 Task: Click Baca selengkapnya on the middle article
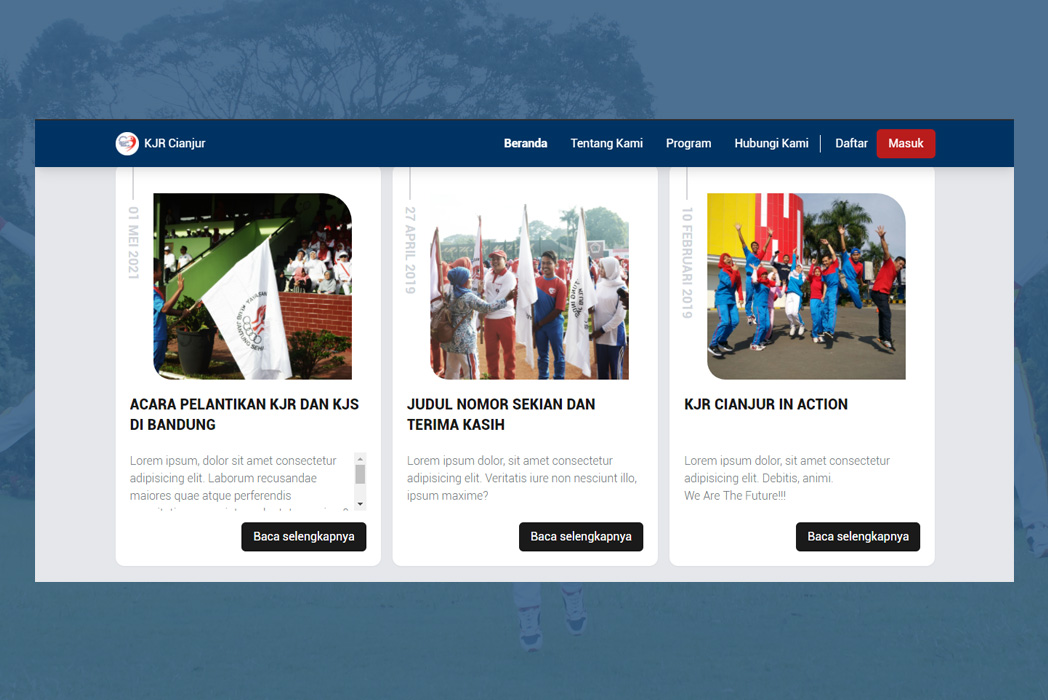[580, 536]
